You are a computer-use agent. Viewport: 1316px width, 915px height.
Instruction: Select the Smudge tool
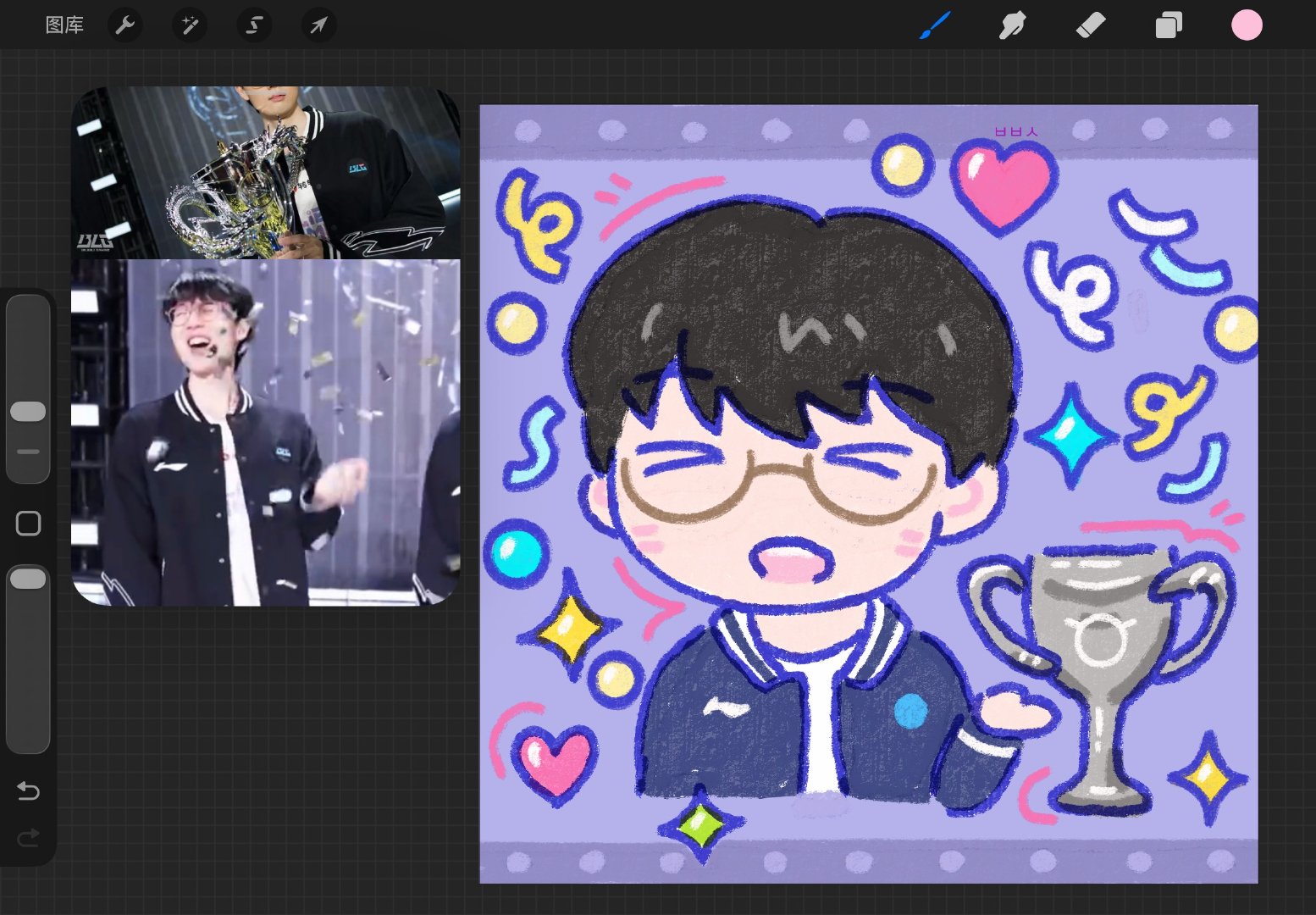point(1012,25)
